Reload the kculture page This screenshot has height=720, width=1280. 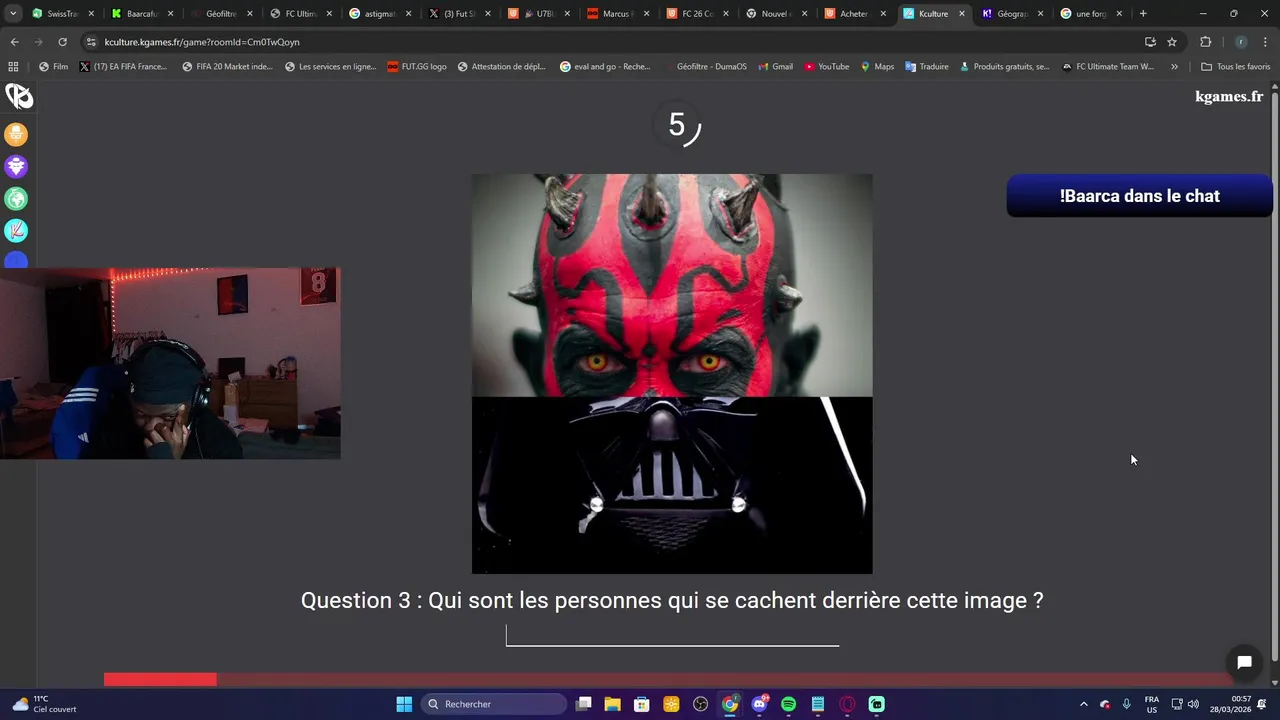point(62,42)
